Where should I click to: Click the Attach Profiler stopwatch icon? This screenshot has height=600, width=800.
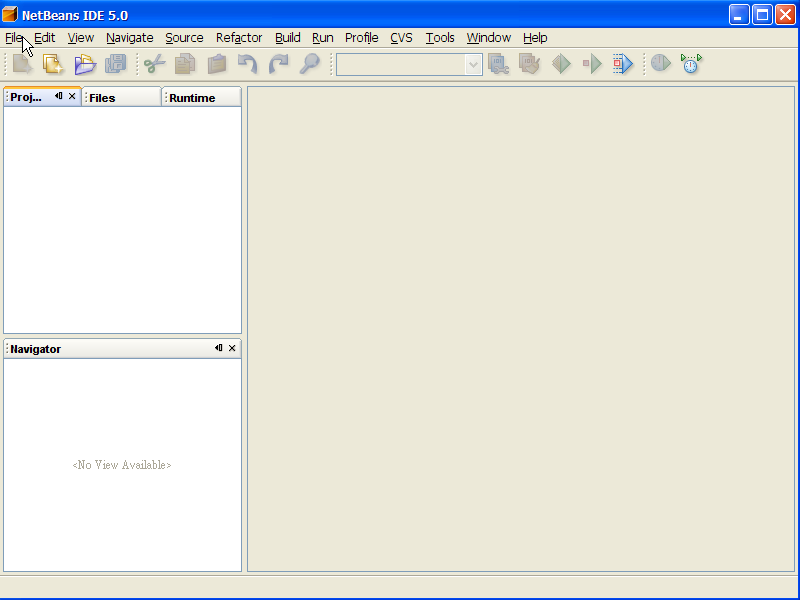click(691, 64)
